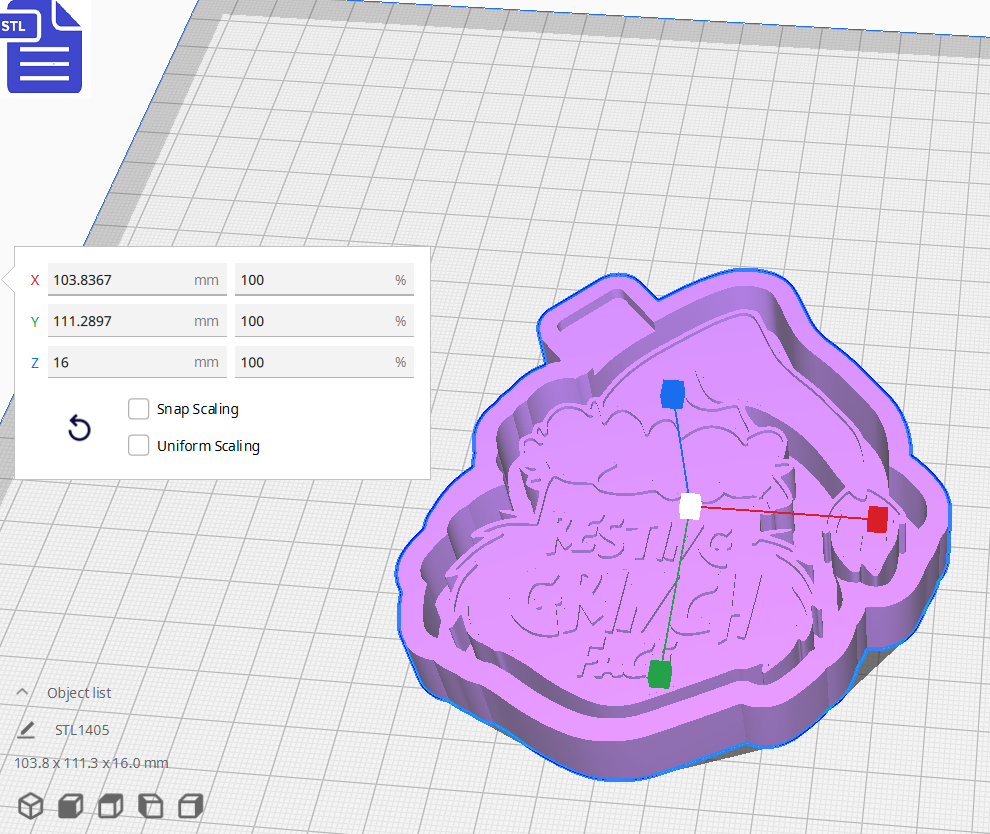Enable Uniform Scaling
This screenshot has height=834, width=990.
(138, 445)
